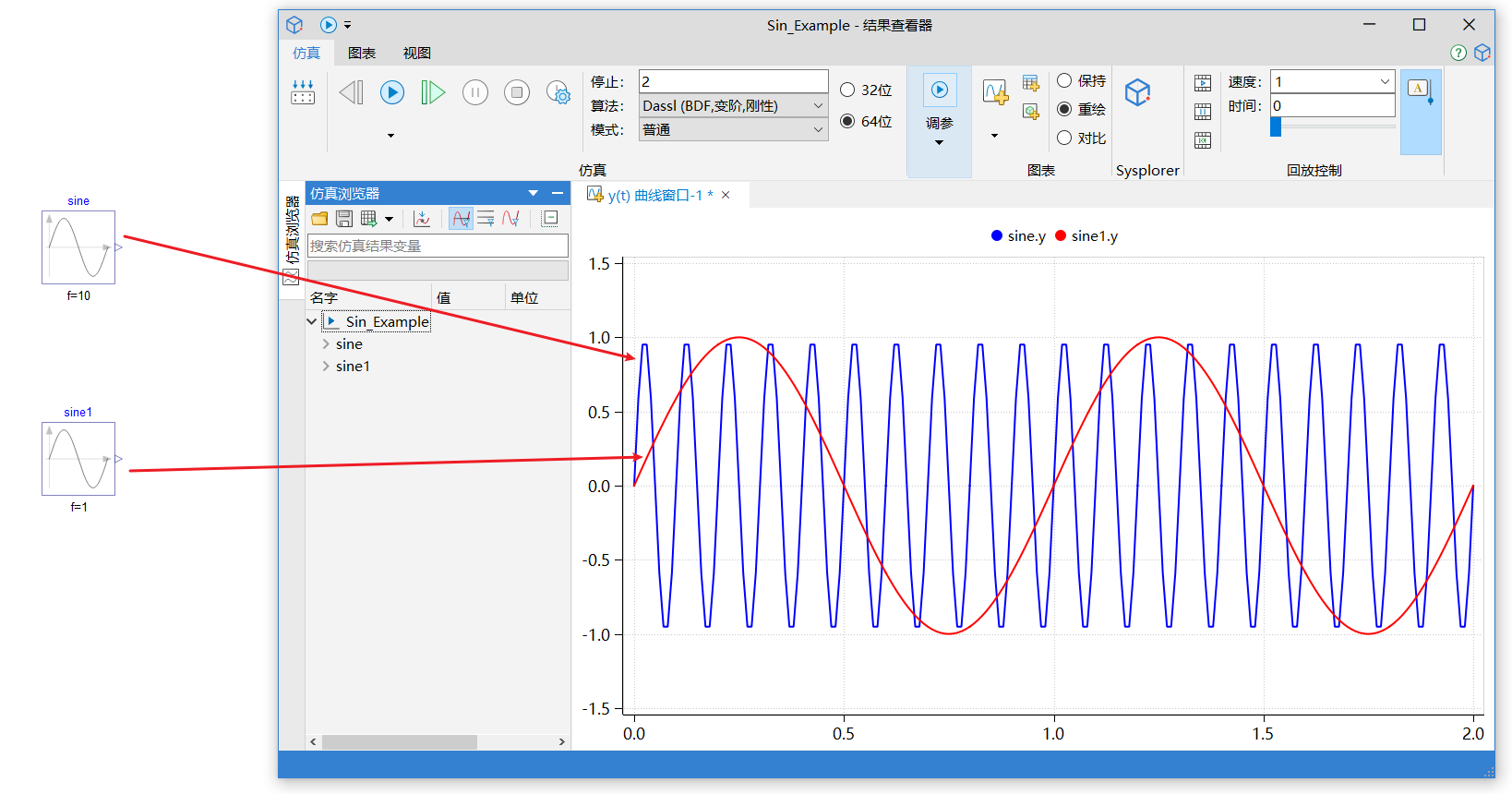Screen dimensions: 1512x794
Task: Select the 32位 radio button
Action: [x=847, y=90]
